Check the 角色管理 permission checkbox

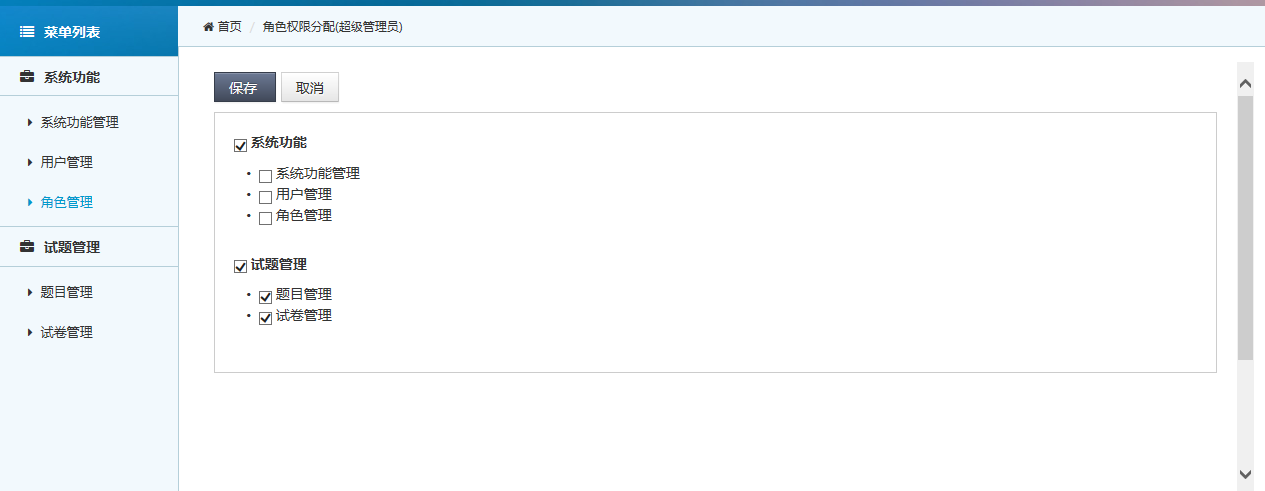point(265,218)
